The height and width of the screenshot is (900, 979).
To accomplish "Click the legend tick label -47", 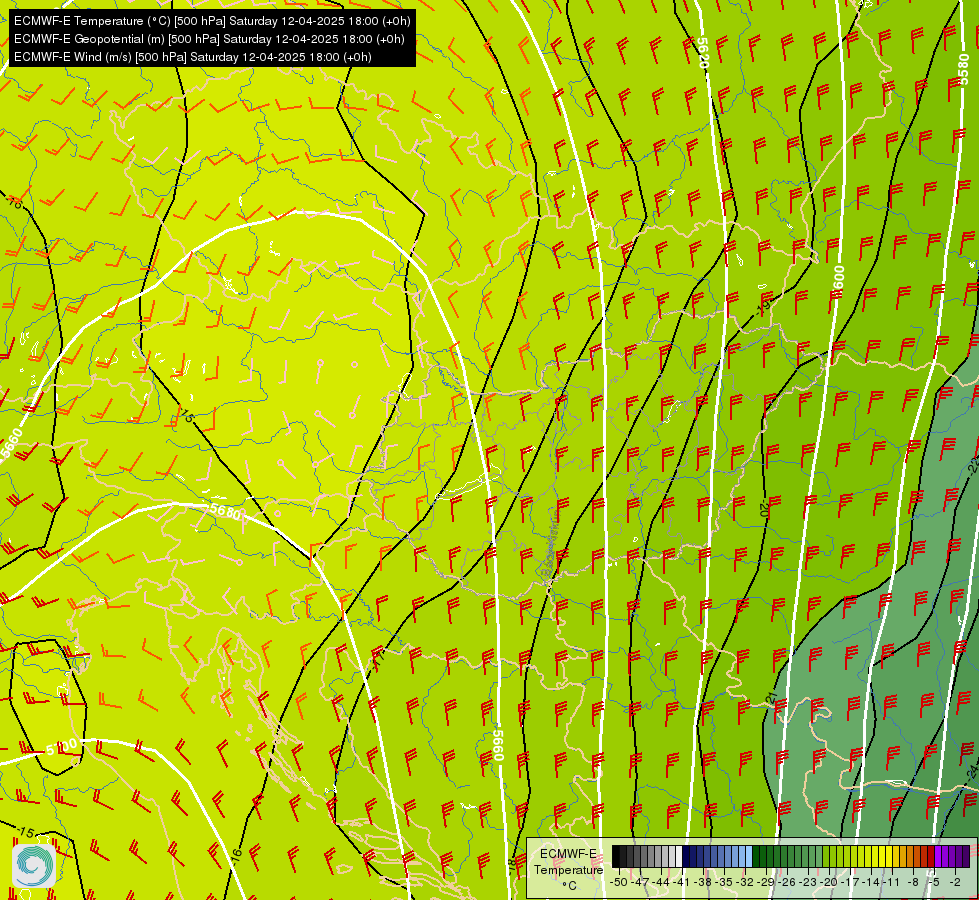I will point(640,882).
